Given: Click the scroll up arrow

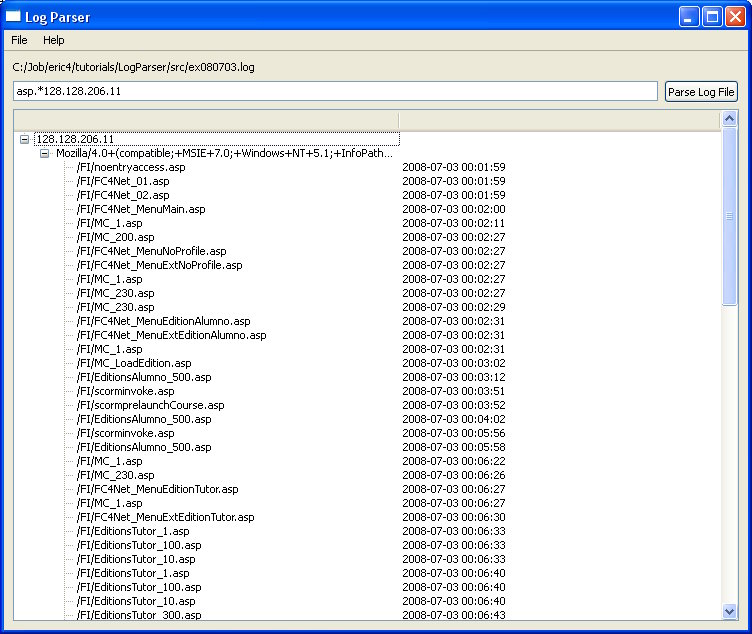Looking at the screenshot, I should (x=729, y=119).
